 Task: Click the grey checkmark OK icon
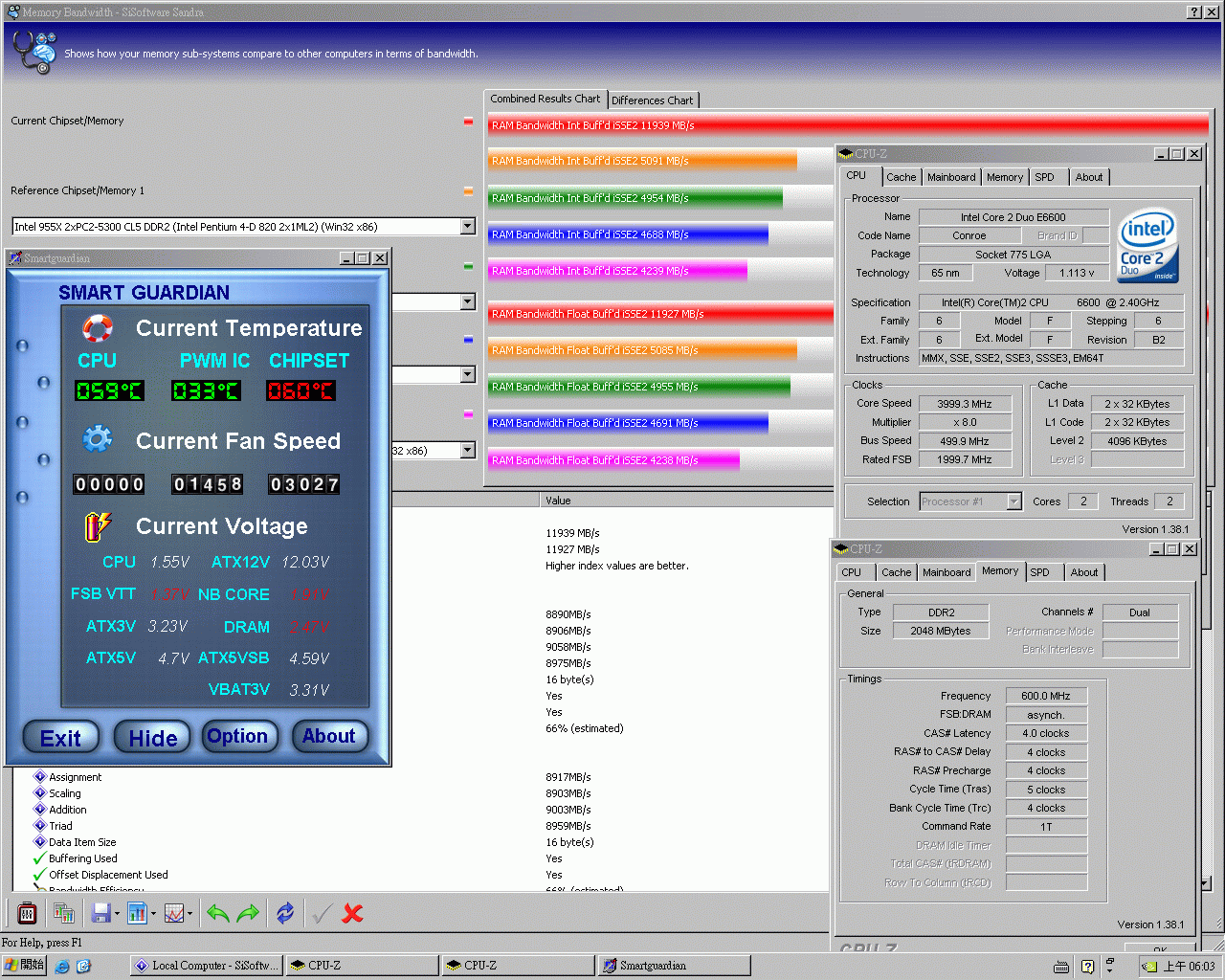[323, 913]
